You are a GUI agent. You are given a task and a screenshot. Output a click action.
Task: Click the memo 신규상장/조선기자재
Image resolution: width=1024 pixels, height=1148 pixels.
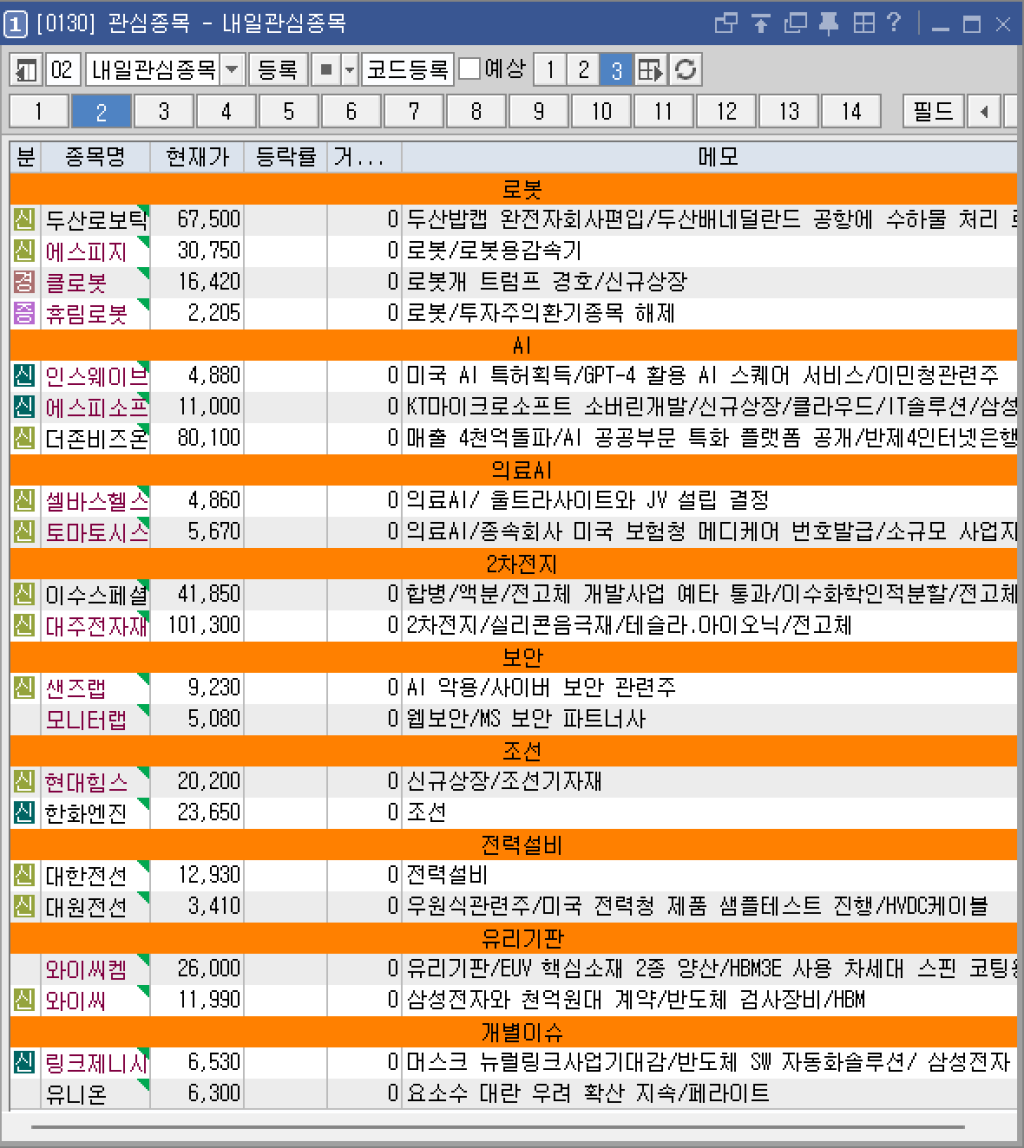point(504,782)
